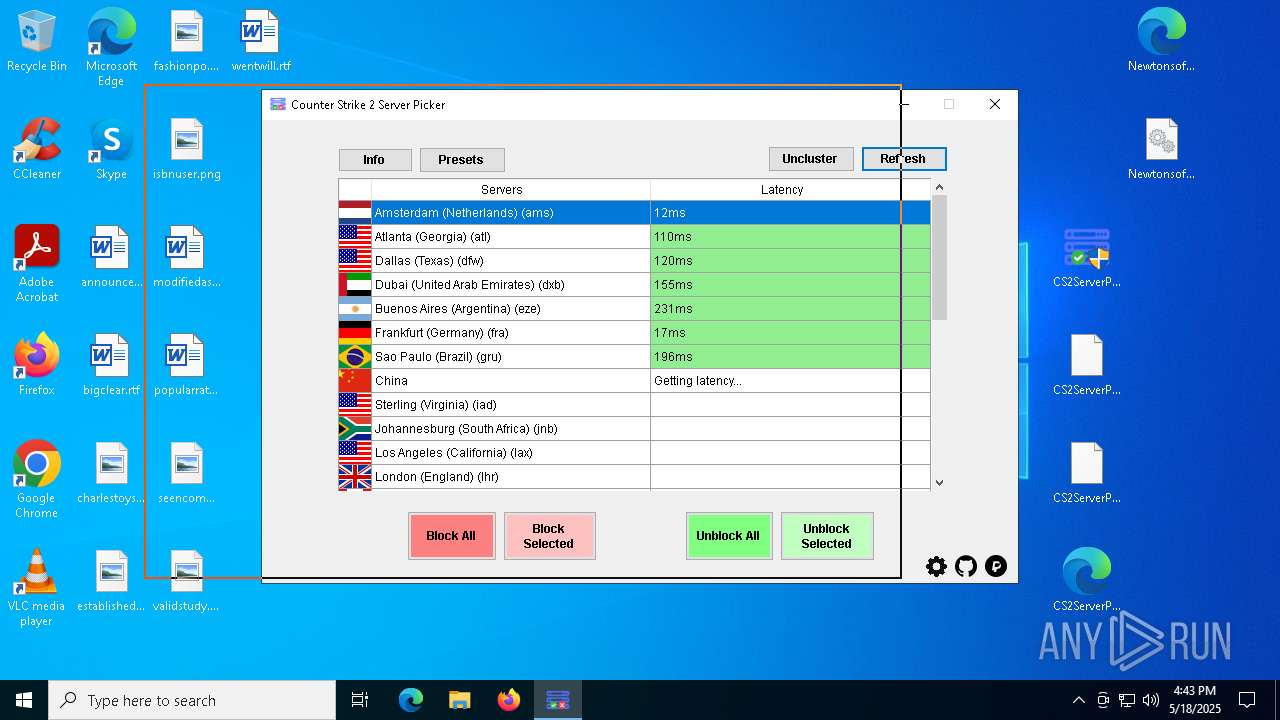Click the UAE flag icon
1280x720 pixels.
click(x=355, y=285)
